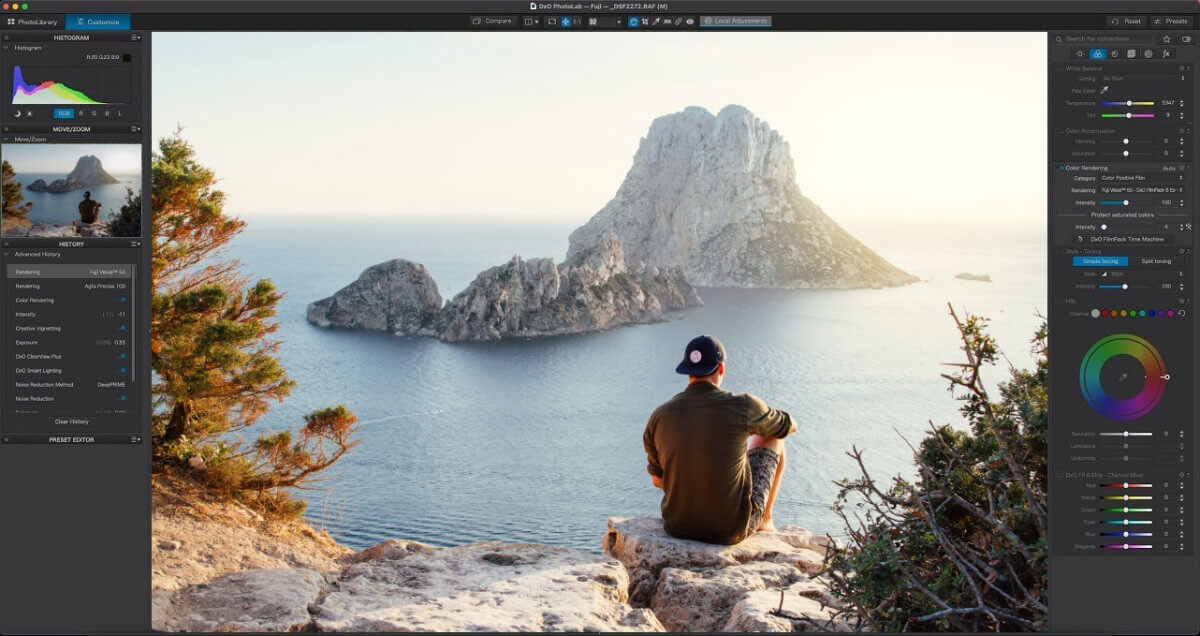Open DxO FilmPack Time Machine

pyautogui.click(x=1122, y=239)
